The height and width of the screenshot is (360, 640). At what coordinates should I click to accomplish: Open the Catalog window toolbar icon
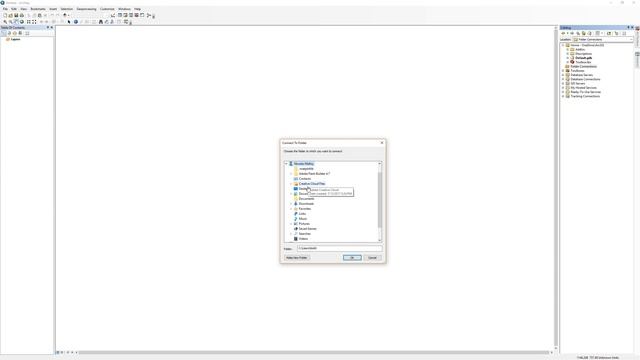pyautogui.click(x=126, y=15)
